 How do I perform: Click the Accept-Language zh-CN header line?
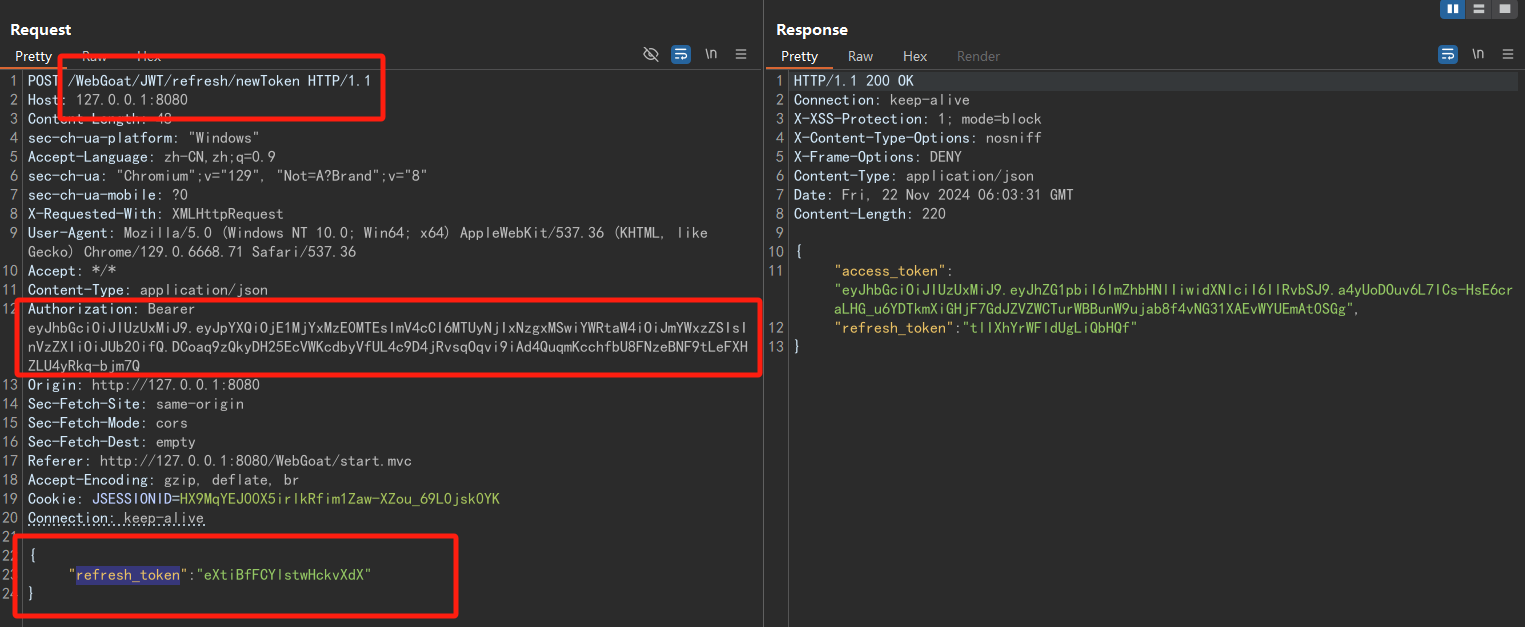pyautogui.click(x=151, y=157)
